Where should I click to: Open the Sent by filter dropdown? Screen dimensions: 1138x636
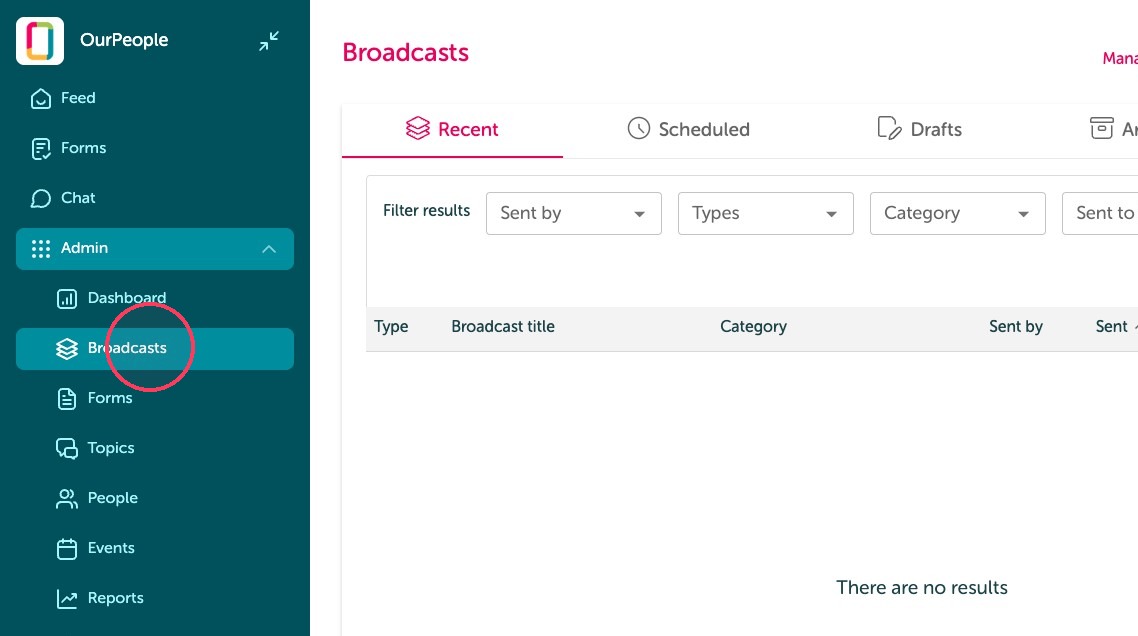tap(573, 213)
